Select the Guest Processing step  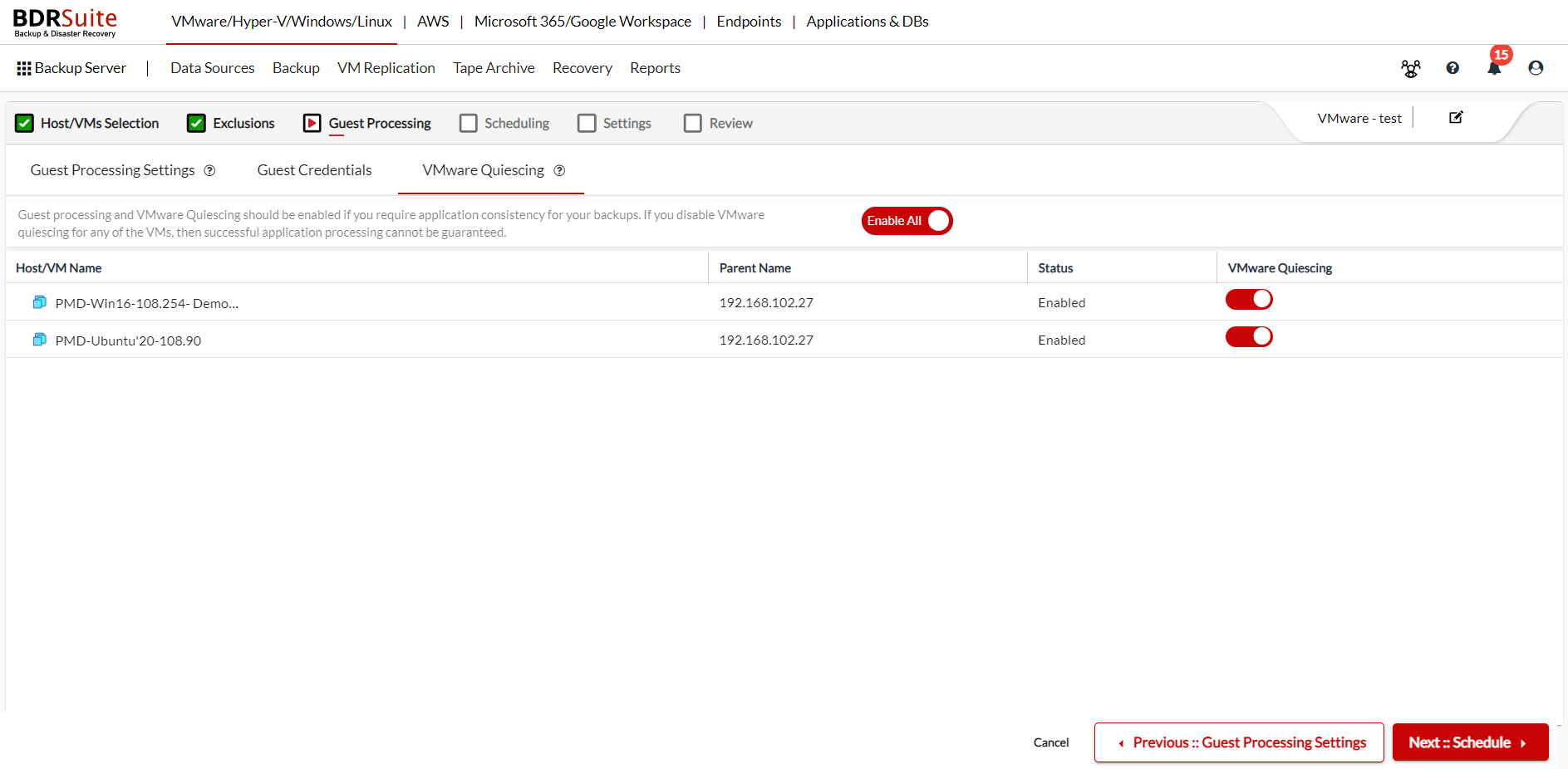367,123
